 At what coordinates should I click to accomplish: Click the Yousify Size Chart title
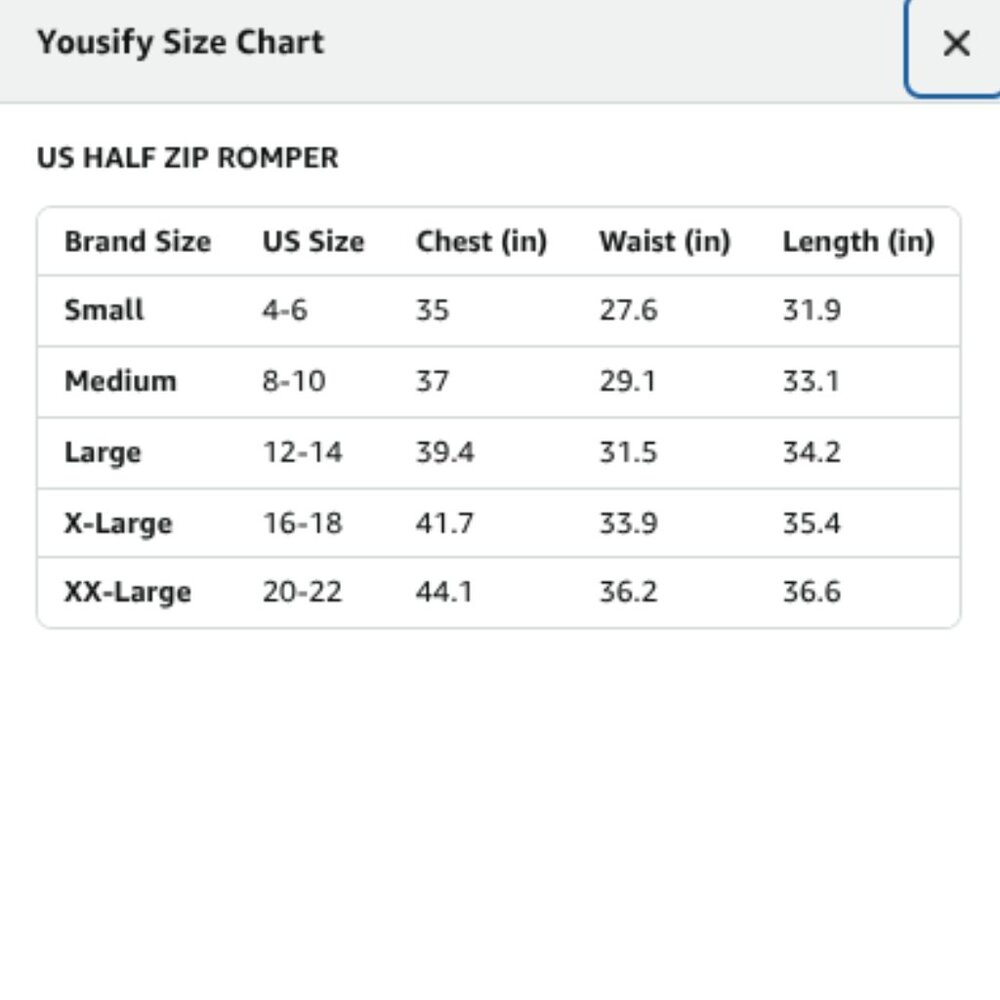tap(180, 43)
